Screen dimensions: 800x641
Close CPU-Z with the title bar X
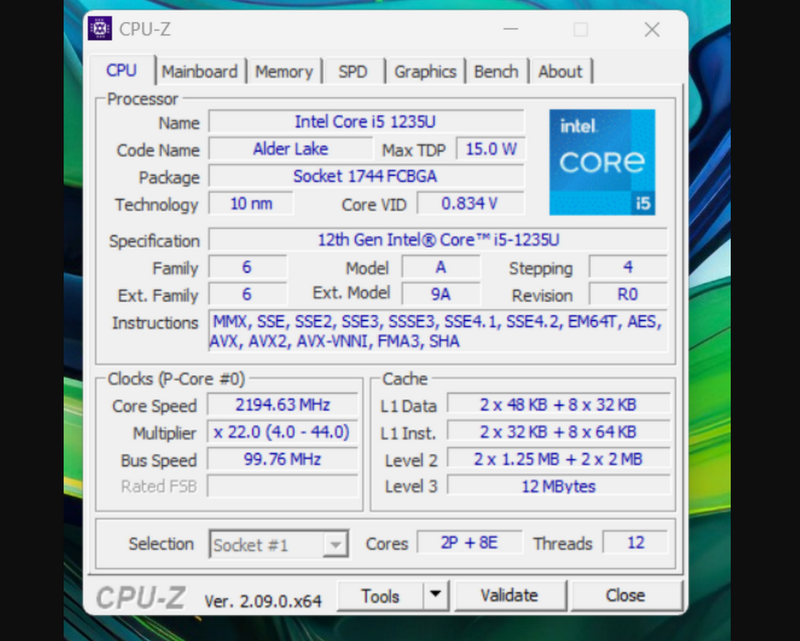tap(652, 30)
